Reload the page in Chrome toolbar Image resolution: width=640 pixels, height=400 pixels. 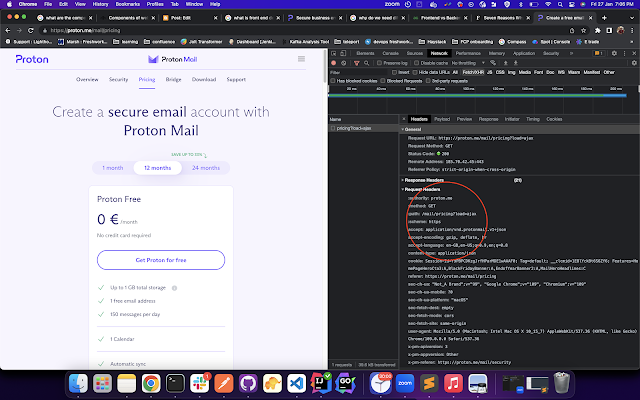coord(31,30)
